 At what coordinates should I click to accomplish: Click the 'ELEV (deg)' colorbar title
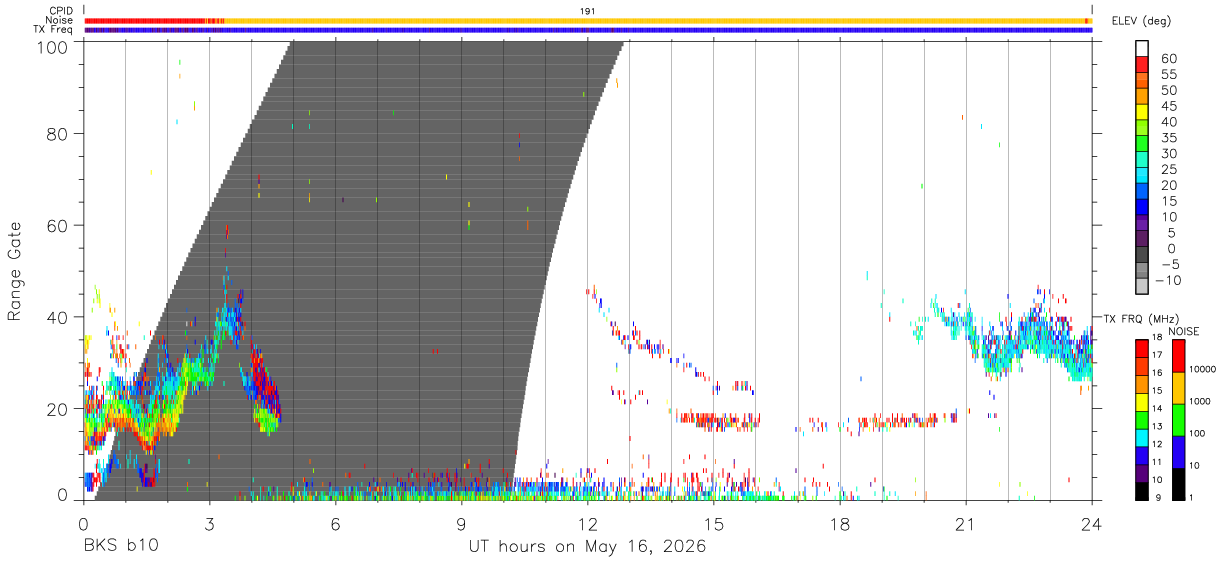(1141, 21)
